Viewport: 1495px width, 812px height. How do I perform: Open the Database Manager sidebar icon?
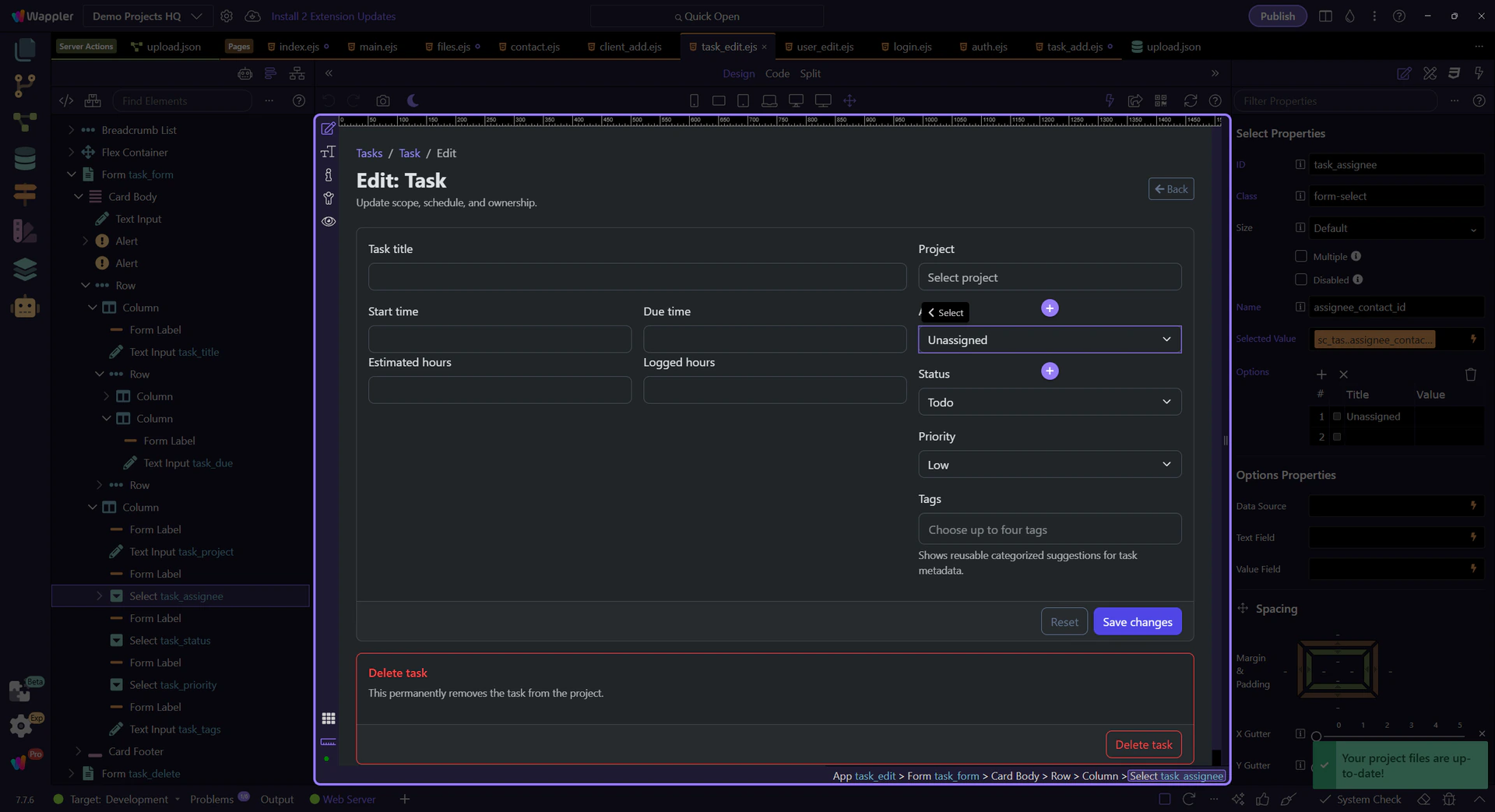[x=25, y=158]
